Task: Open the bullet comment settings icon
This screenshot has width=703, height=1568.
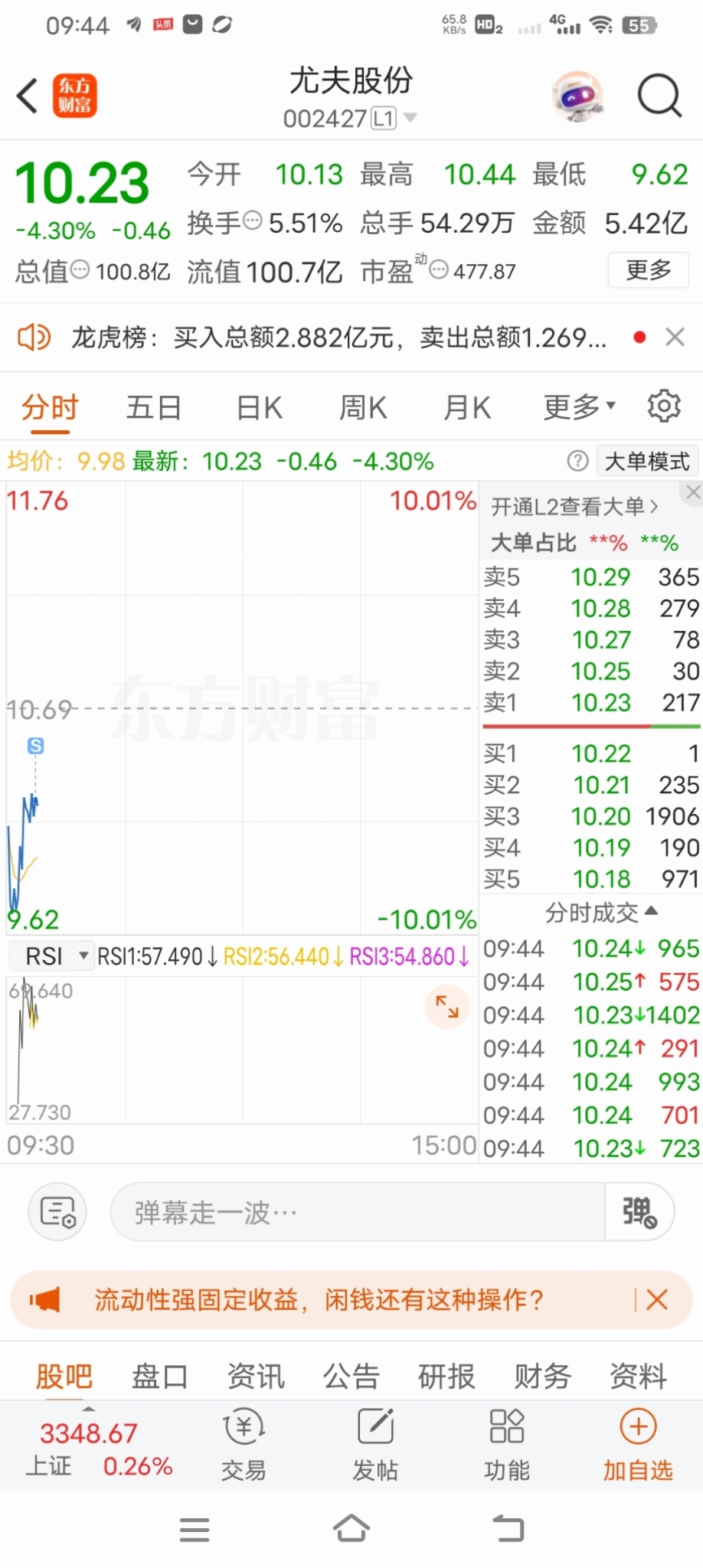Action: (x=57, y=1212)
